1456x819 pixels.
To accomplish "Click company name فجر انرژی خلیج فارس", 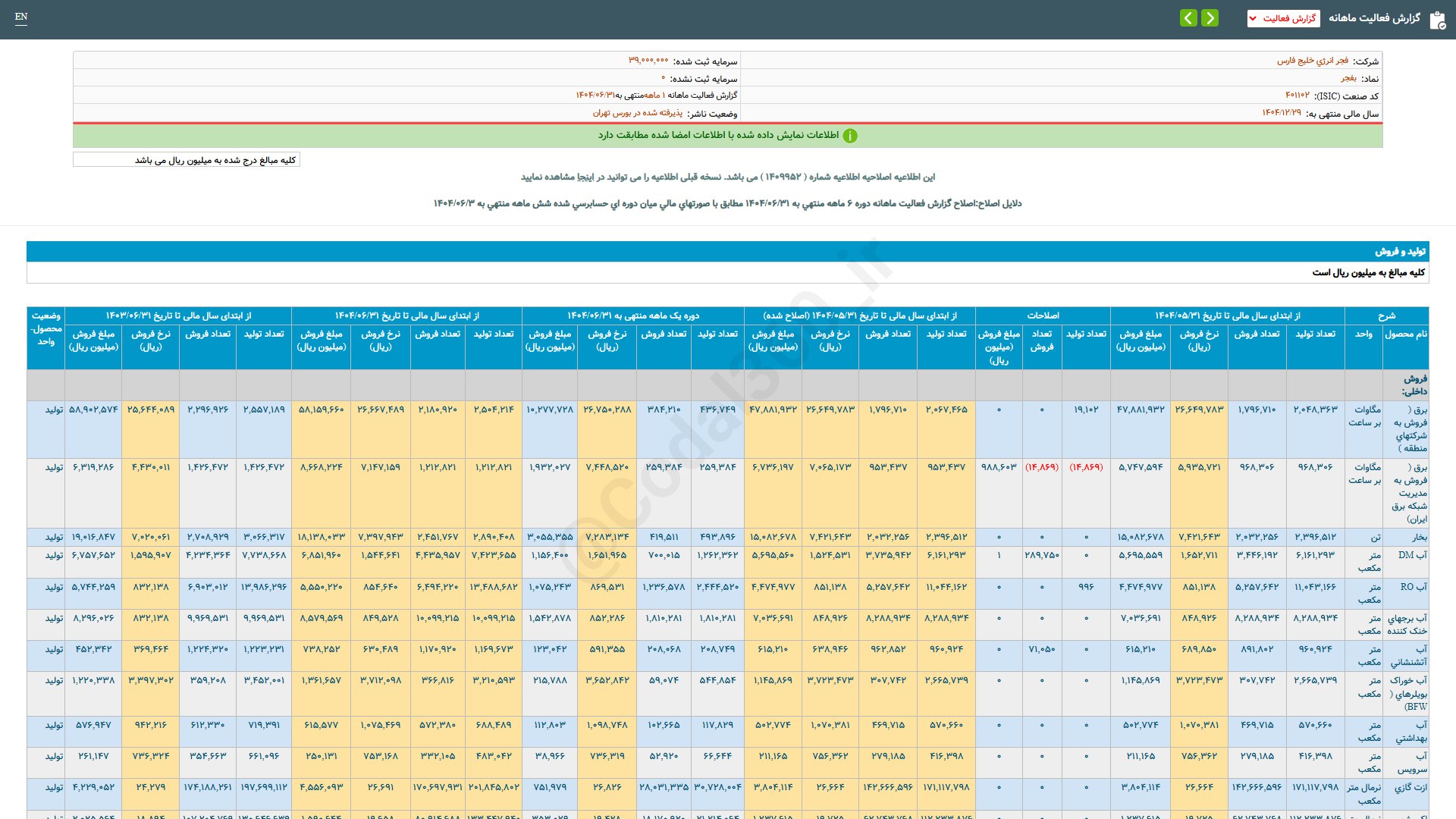I will tap(1312, 61).
